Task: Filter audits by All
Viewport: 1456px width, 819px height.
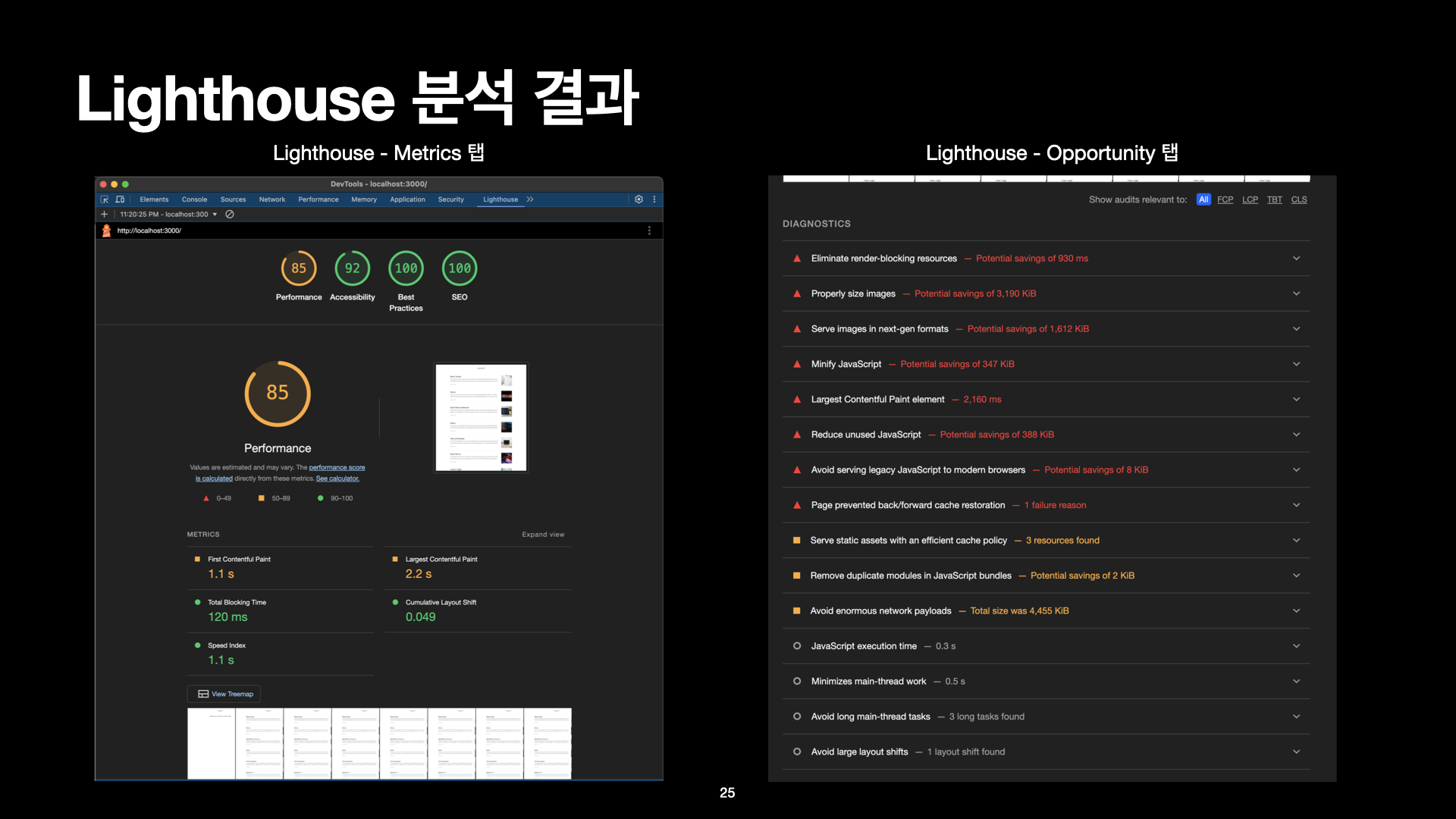Action: point(1203,199)
